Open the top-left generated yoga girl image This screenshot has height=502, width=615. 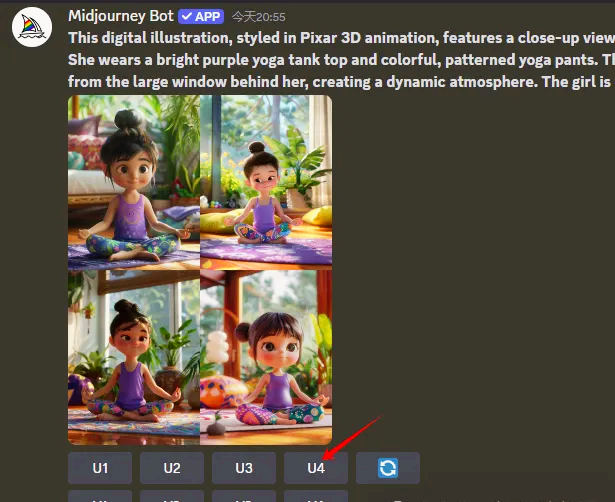(134, 182)
